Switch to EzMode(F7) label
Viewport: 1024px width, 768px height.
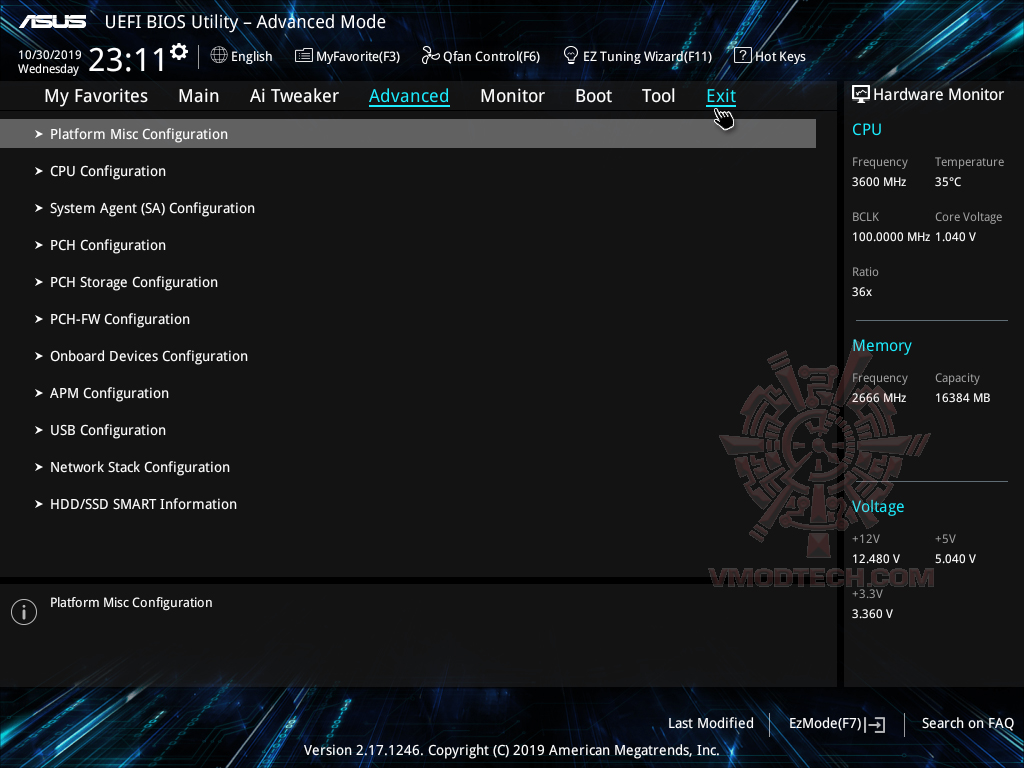click(x=825, y=724)
